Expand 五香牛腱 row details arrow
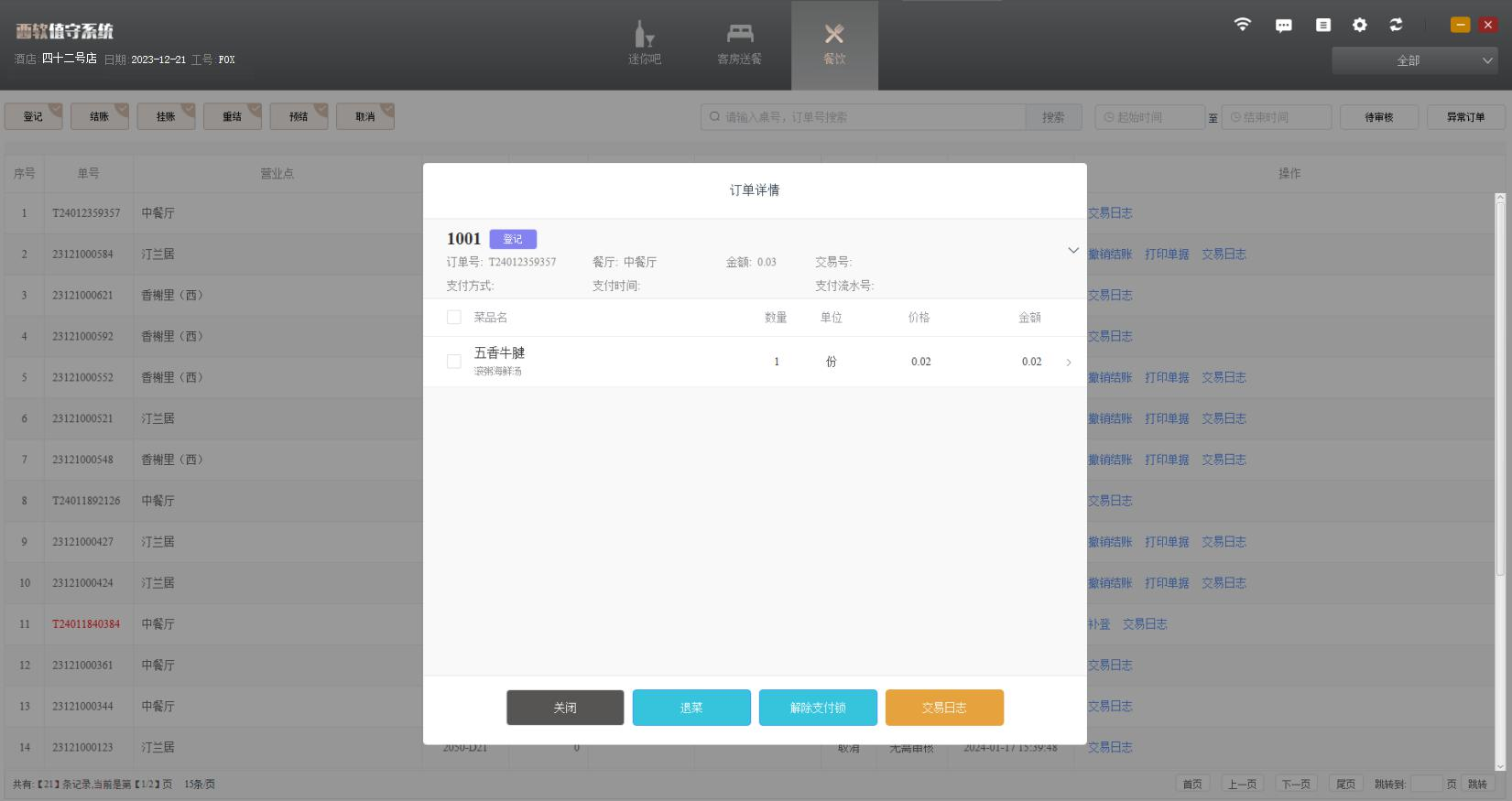The image size is (1512, 801). tap(1068, 363)
